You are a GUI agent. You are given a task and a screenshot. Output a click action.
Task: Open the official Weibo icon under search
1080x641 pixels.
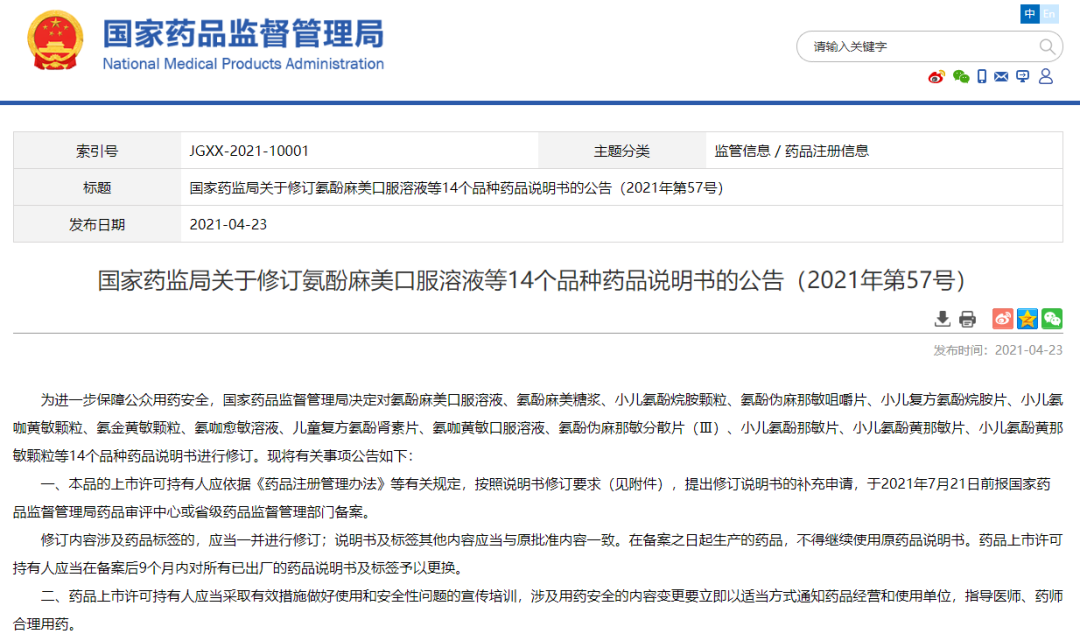(x=936, y=76)
